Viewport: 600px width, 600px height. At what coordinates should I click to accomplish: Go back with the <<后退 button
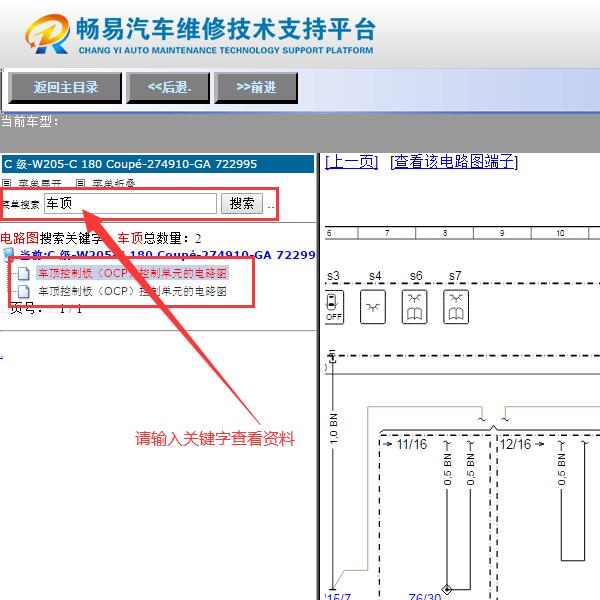pyautogui.click(x=168, y=88)
